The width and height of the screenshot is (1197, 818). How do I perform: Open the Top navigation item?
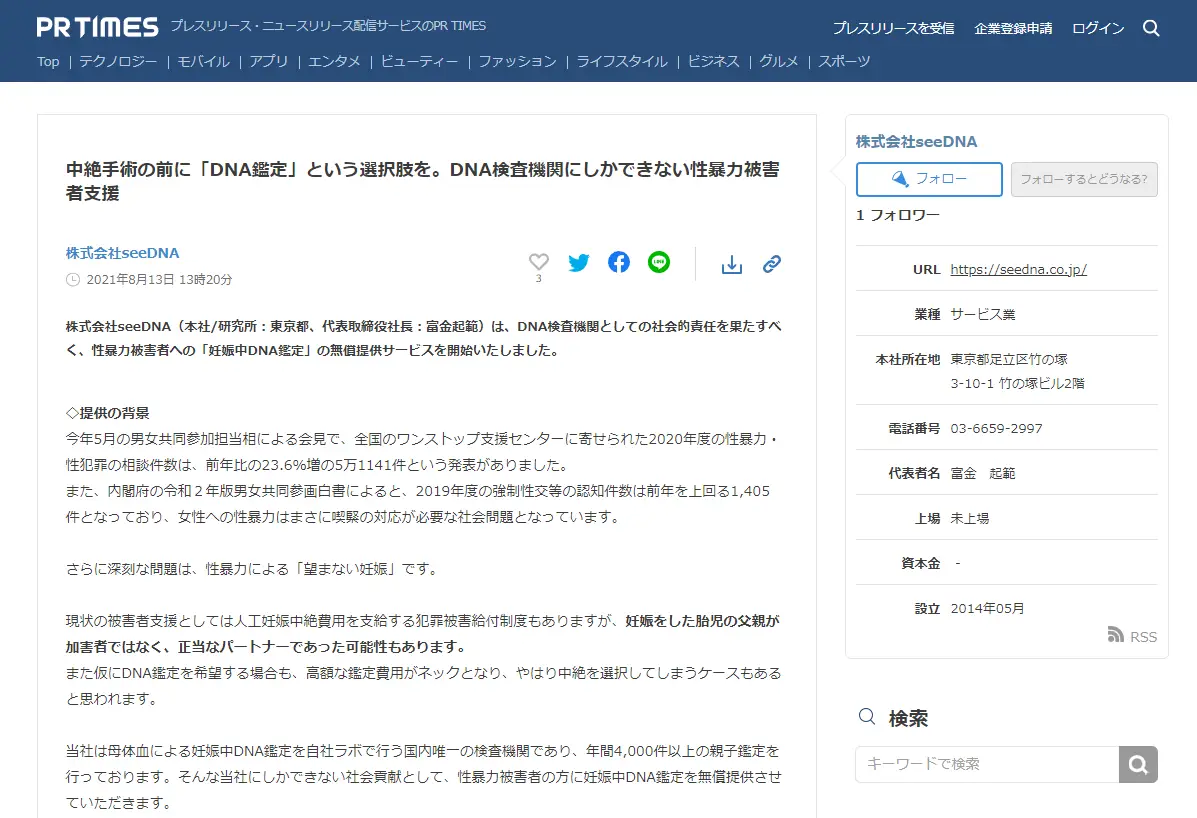(48, 62)
